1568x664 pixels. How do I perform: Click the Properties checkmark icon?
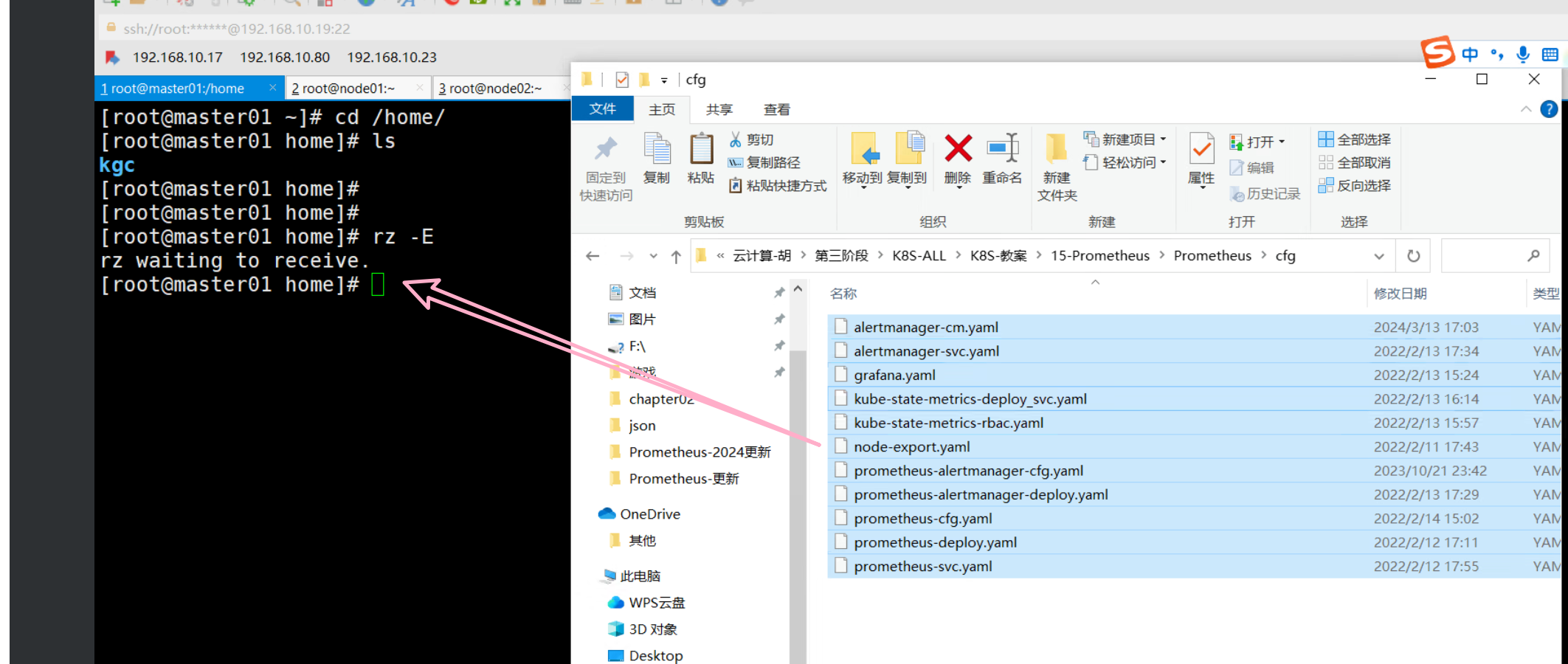tap(1201, 149)
